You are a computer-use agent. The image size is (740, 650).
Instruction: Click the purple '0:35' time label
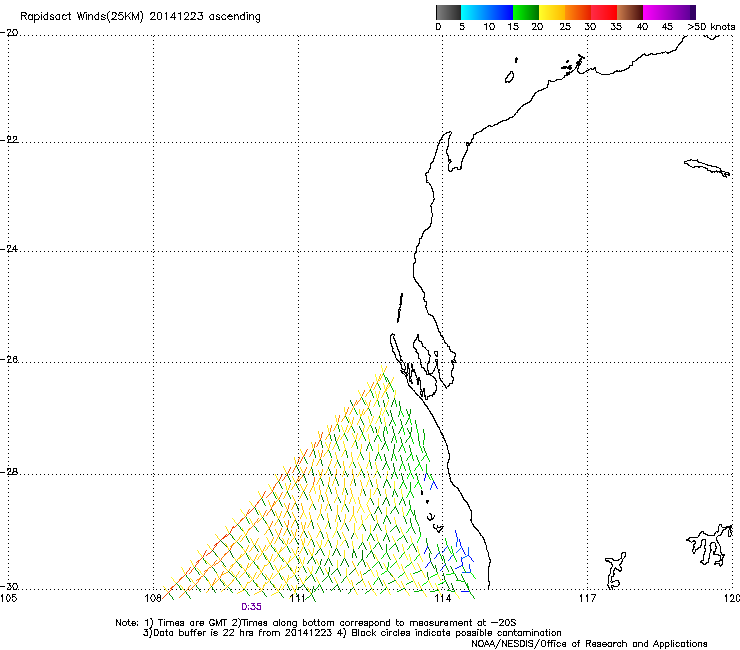point(251,607)
